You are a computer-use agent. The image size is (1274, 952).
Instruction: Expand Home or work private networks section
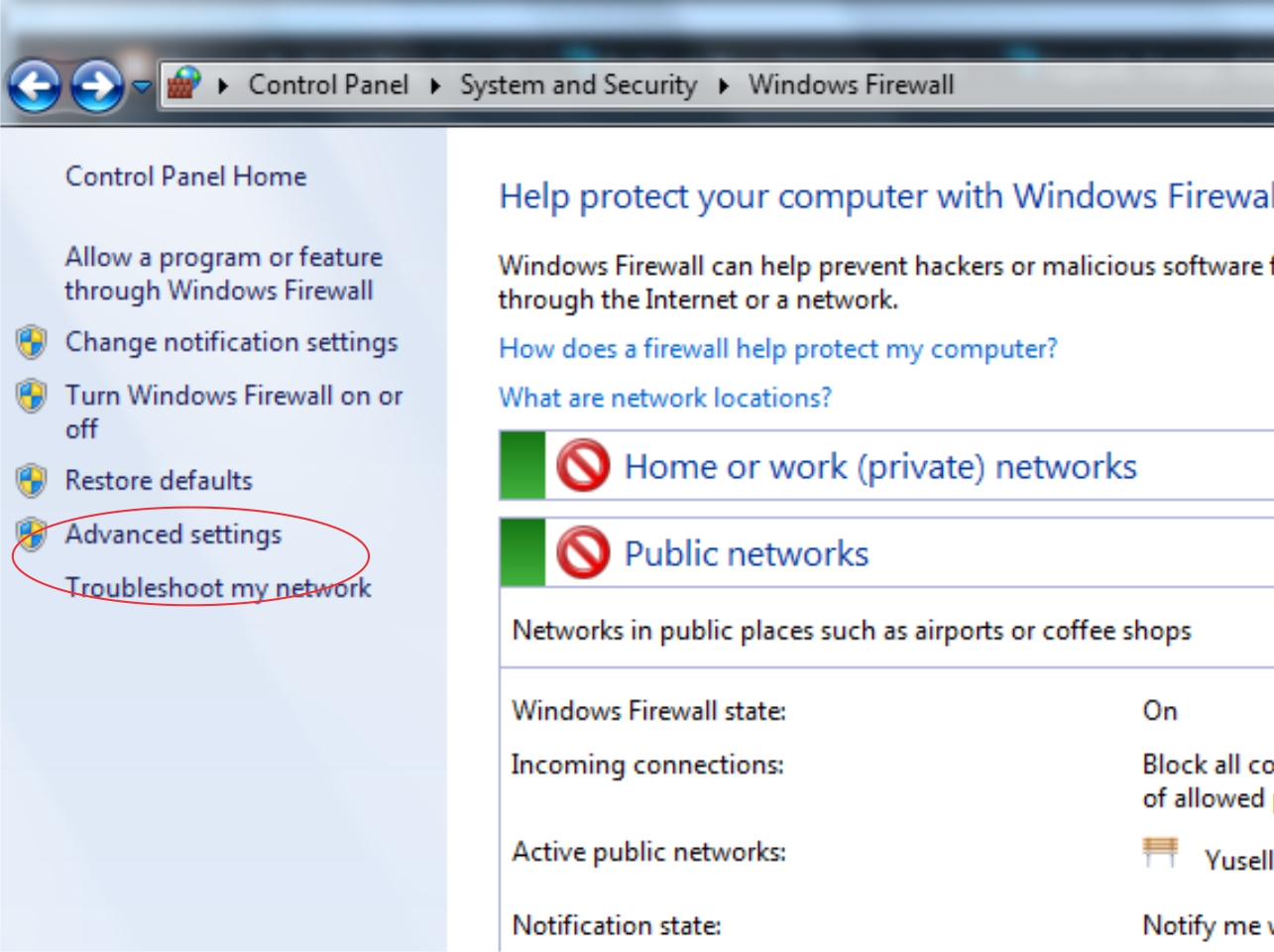point(886,466)
